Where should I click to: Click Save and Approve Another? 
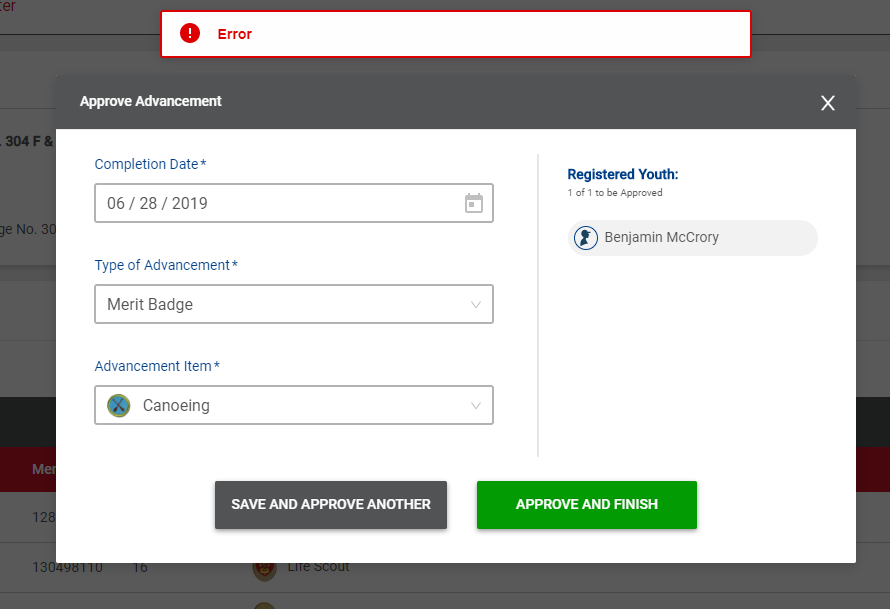[330, 505]
